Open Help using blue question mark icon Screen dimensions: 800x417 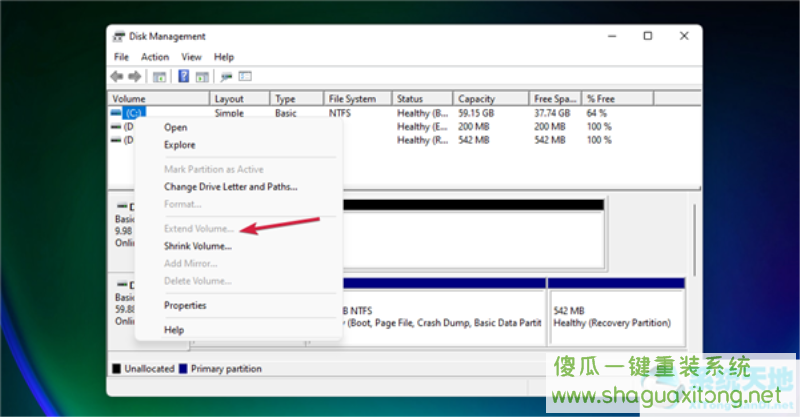[x=184, y=77]
